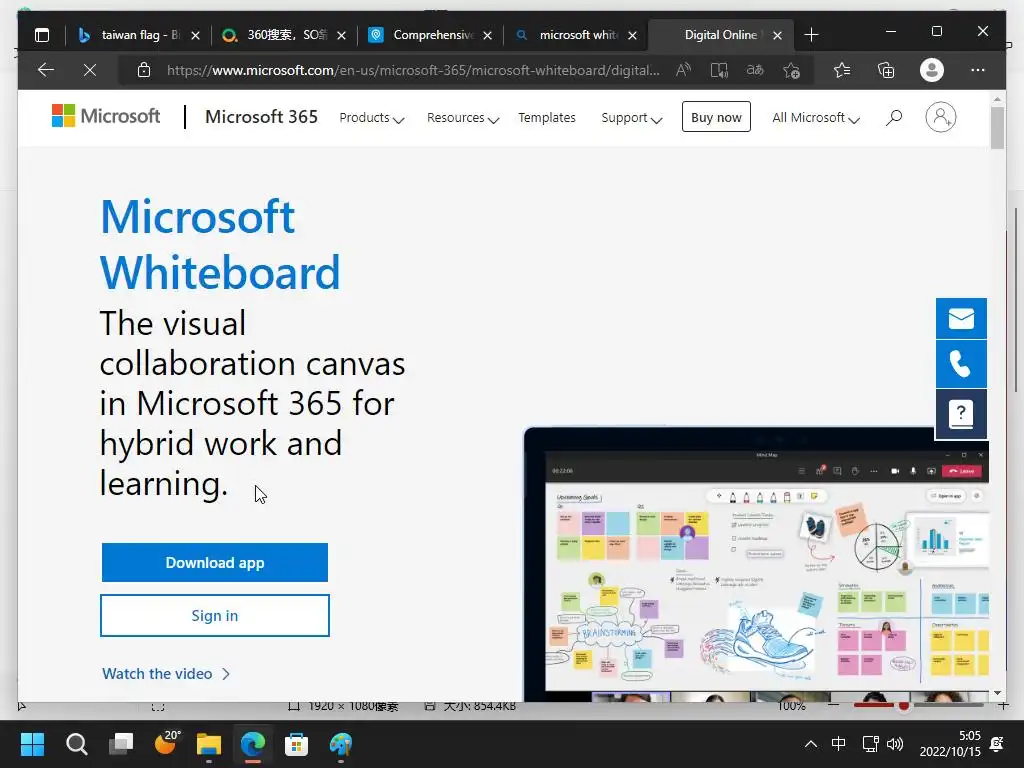Open the Watch the video link
Viewport: 1024px width, 768px height.
[x=166, y=673]
